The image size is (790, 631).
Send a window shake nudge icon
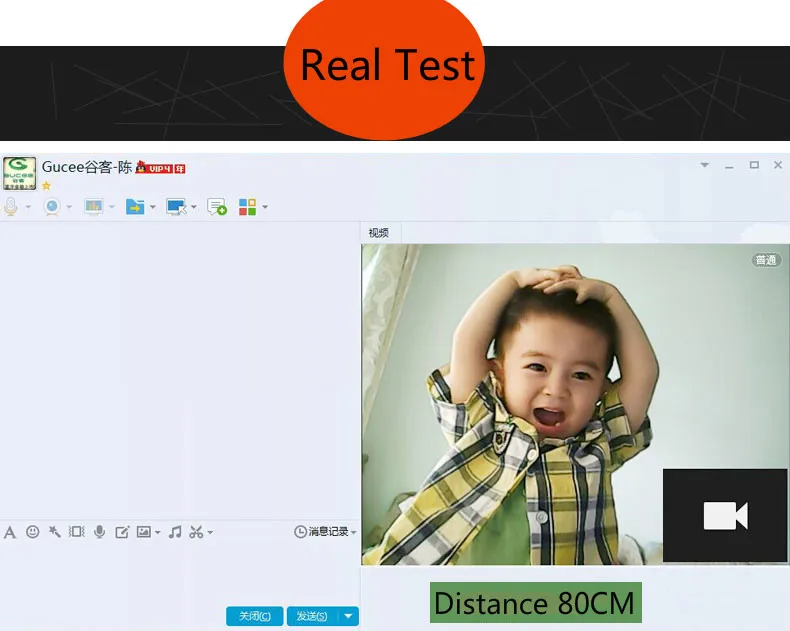77,532
